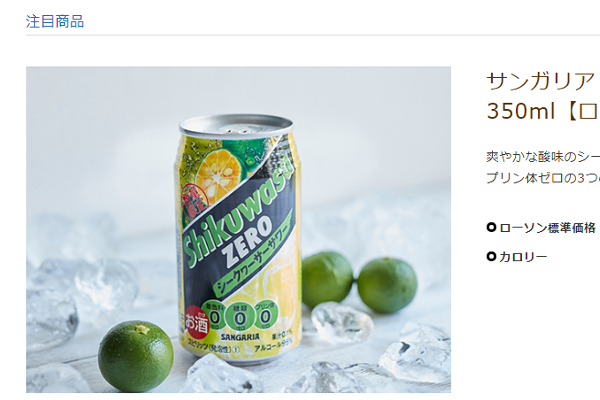Click the サンガリア product title
The width and height of the screenshot is (600, 400).
[543, 81]
